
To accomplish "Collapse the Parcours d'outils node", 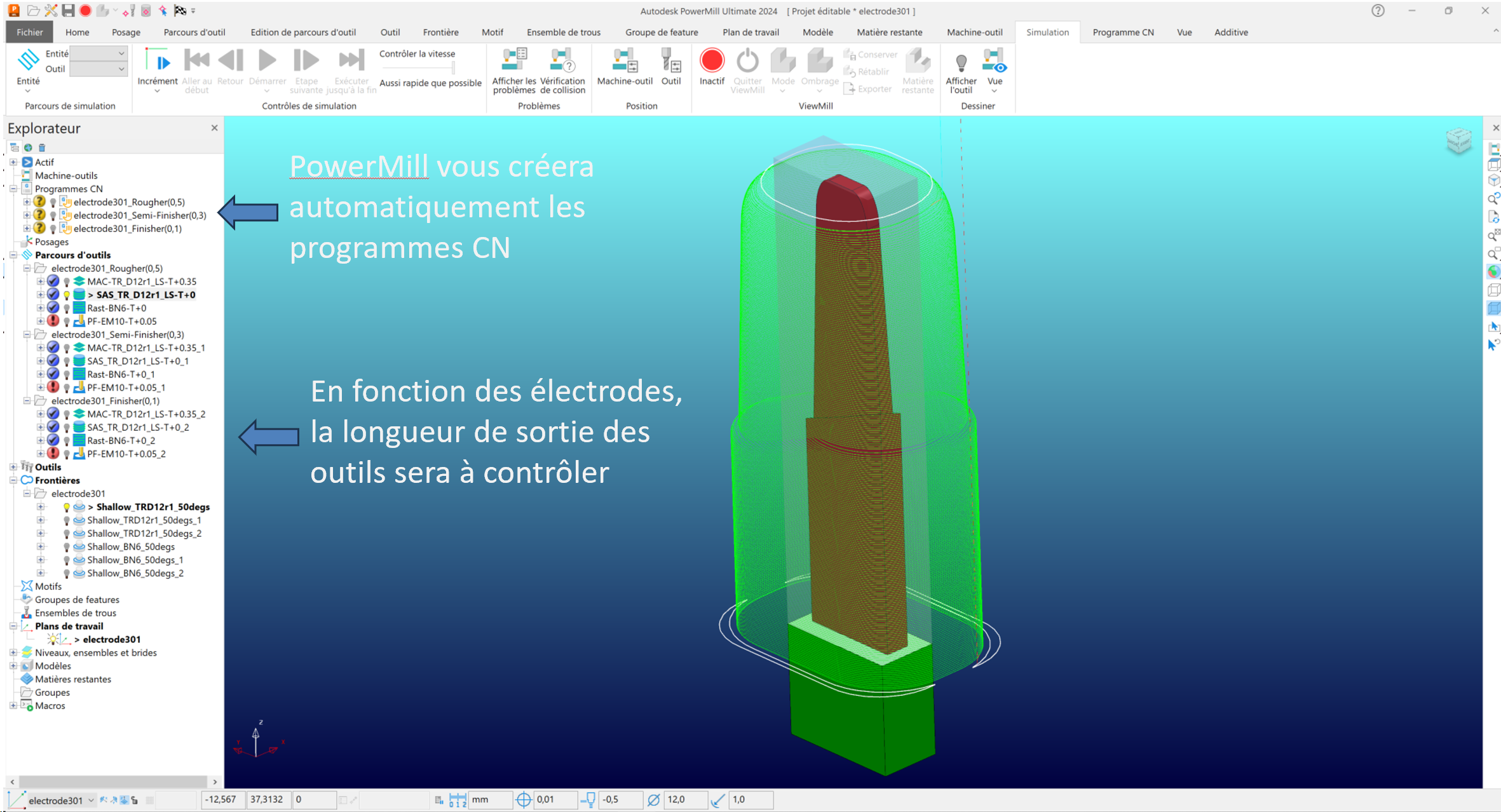I will [13, 255].
